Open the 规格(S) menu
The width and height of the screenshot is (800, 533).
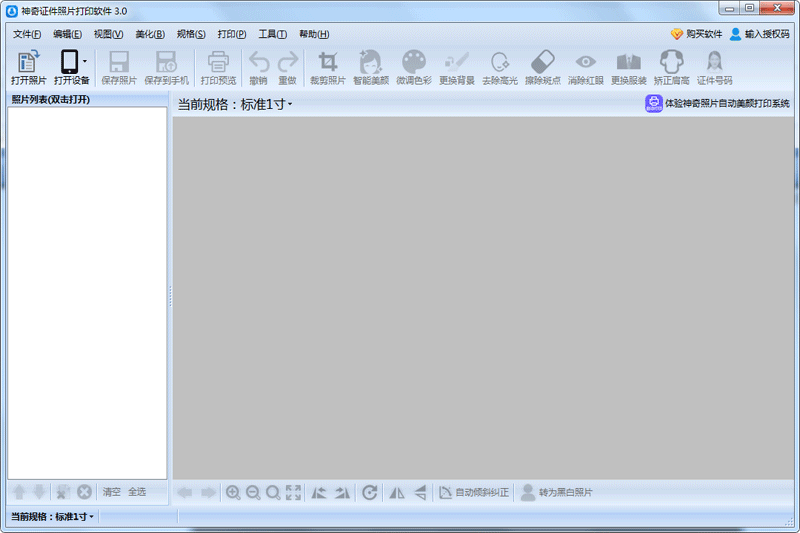(x=191, y=34)
